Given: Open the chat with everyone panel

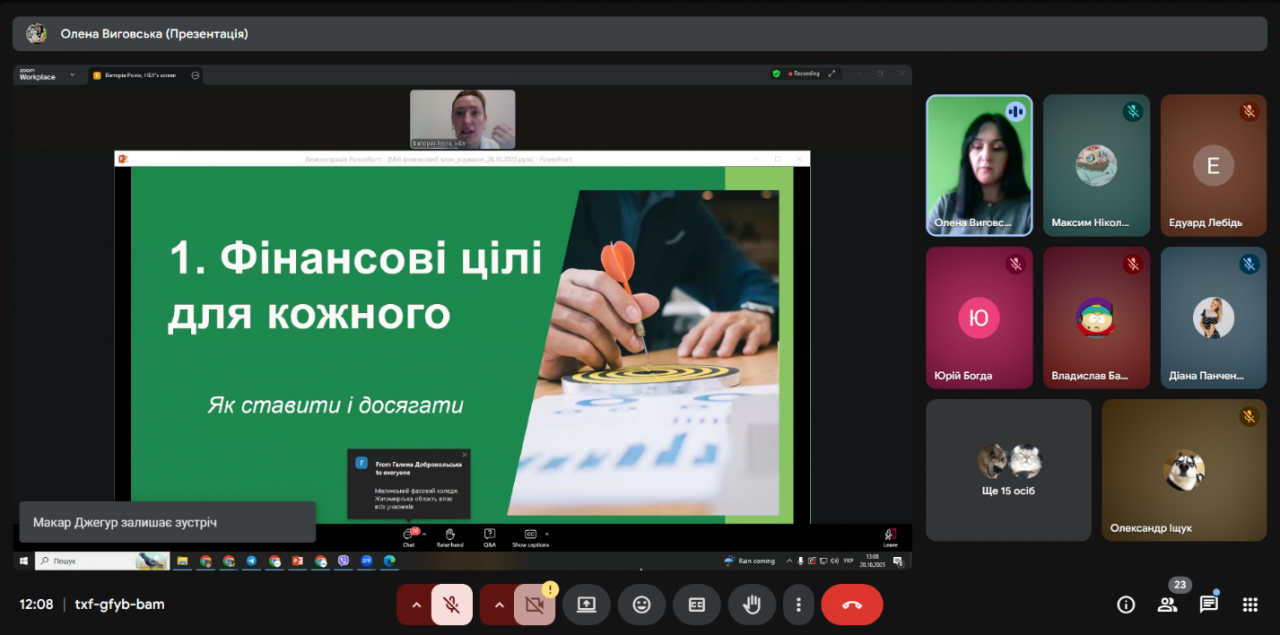Looking at the screenshot, I should pos(1208,604).
